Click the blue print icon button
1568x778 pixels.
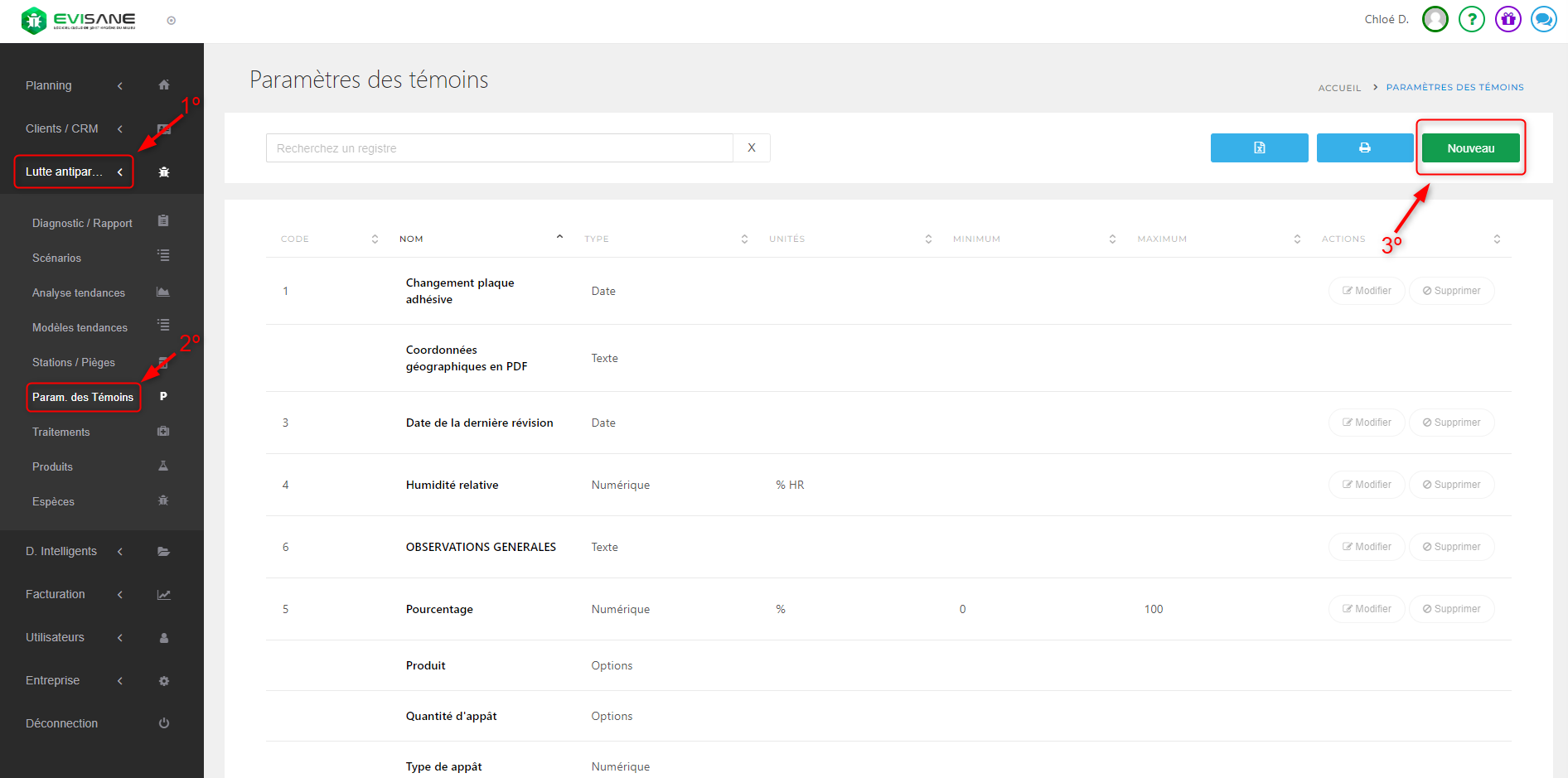[x=1364, y=148]
